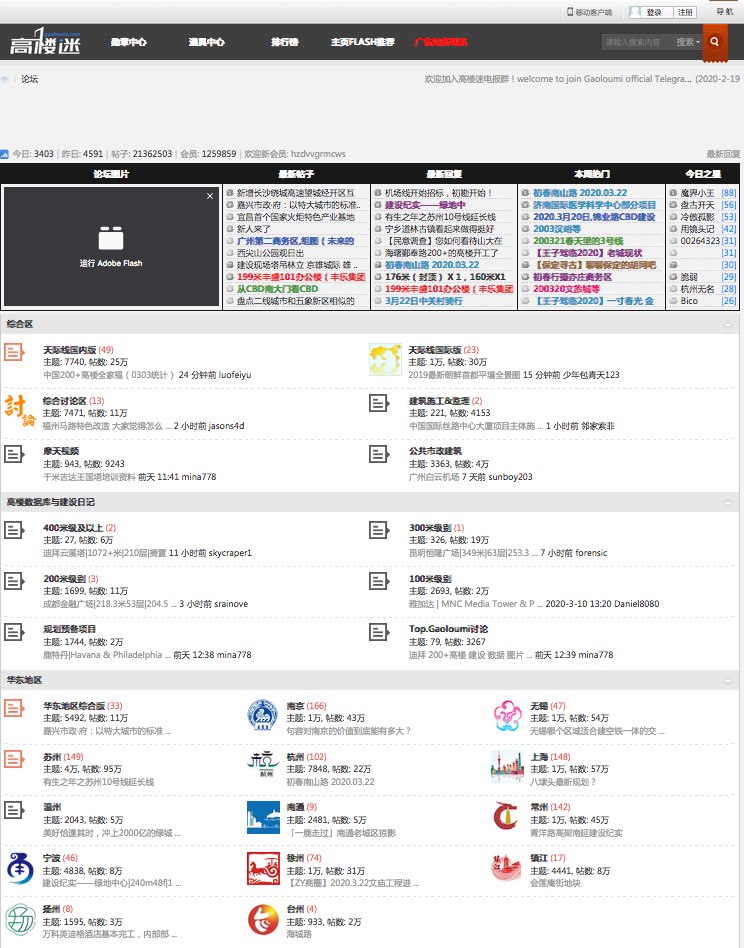Open the 天际线国内版 orange forum icon
The height and width of the screenshot is (948, 744).
(x=15, y=352)
